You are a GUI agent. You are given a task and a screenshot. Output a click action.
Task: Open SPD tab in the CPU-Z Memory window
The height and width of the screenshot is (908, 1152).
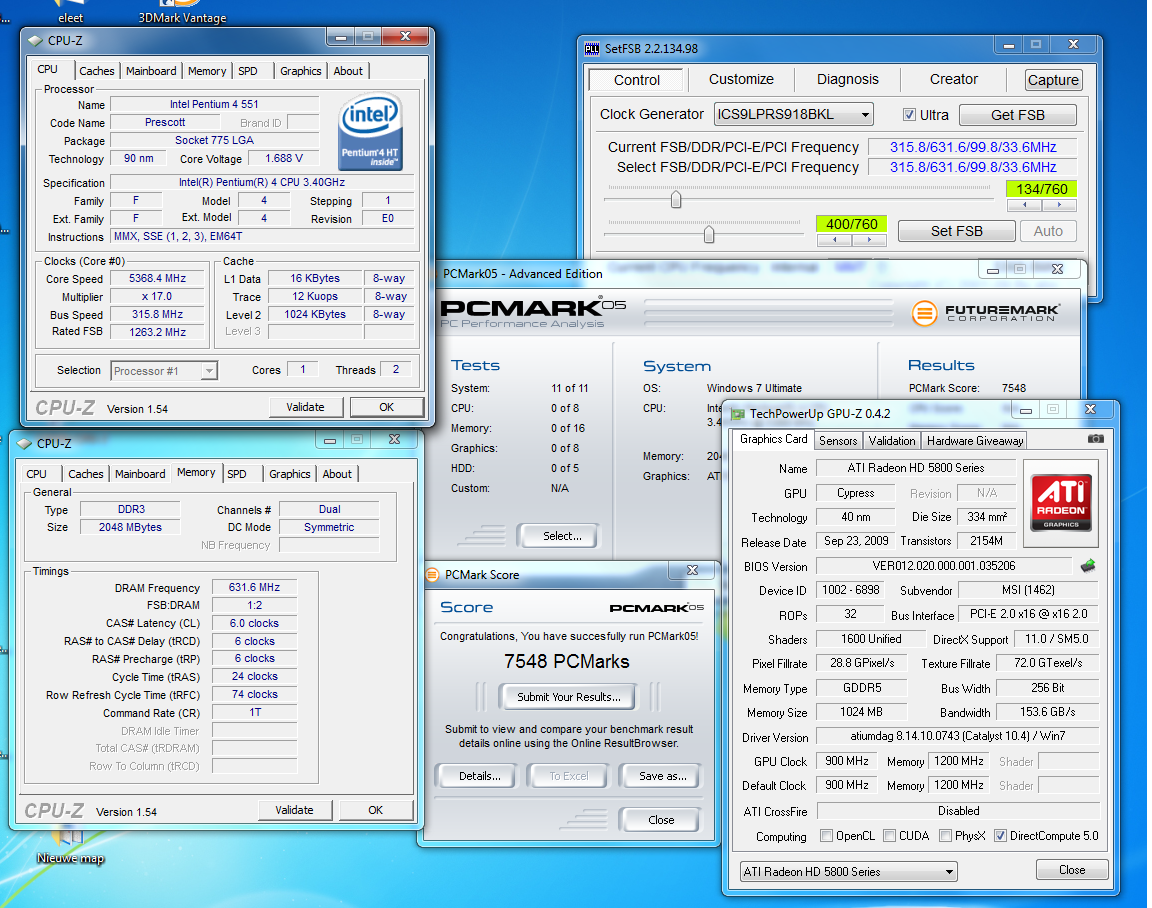pos(237,474)
